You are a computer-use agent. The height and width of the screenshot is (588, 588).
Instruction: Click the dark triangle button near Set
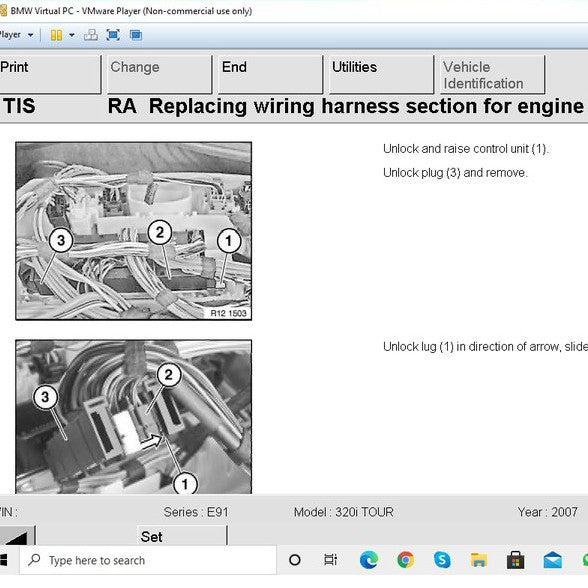click(x=17, y=536)
